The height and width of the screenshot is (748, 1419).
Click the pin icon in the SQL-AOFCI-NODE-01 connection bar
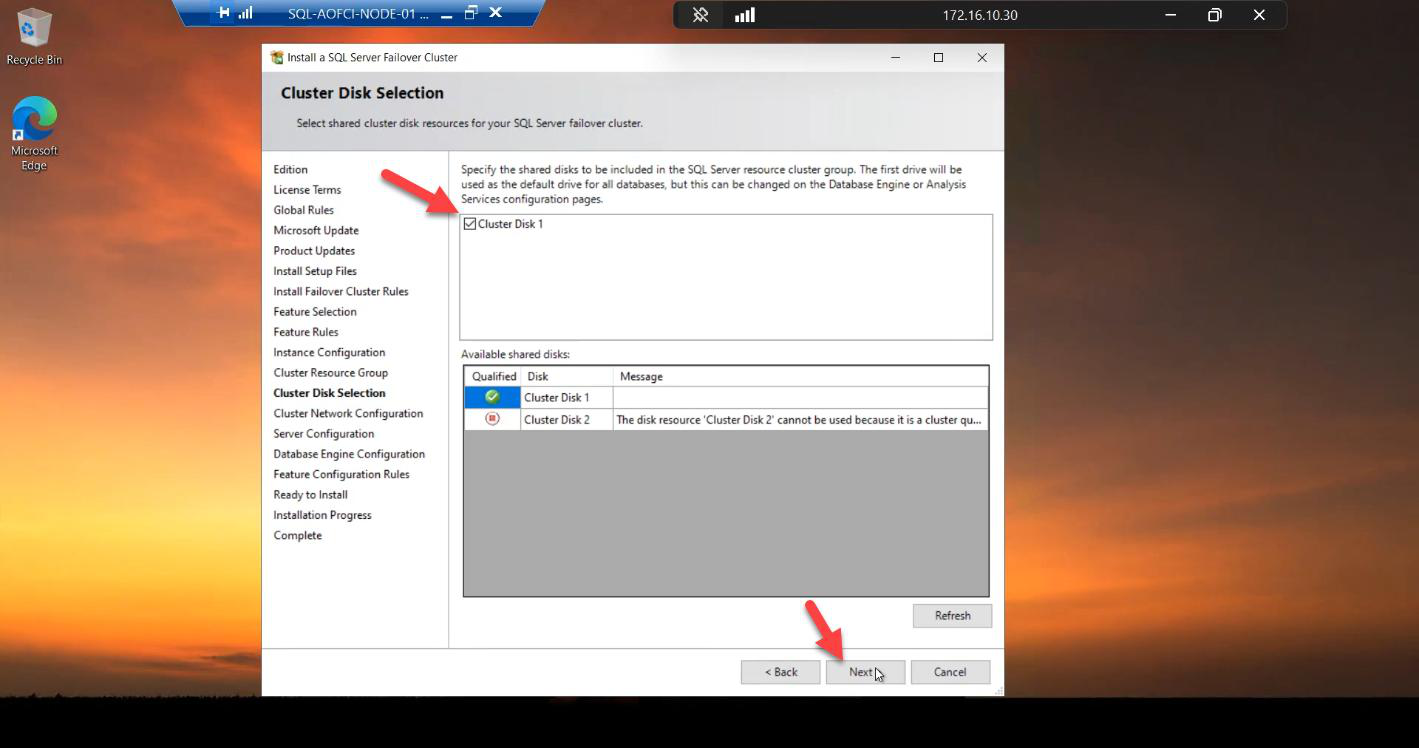click(x=224, y=14)
